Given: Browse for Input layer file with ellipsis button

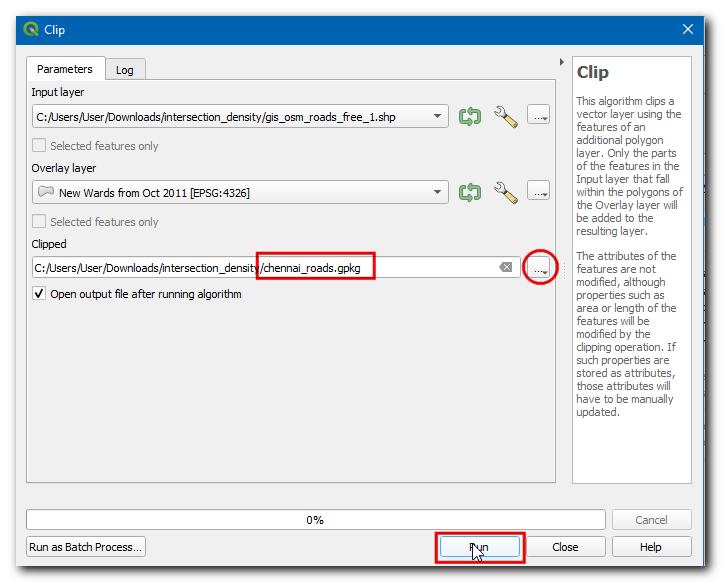Looking at the screenshot, I should click(x=539, y=117).
